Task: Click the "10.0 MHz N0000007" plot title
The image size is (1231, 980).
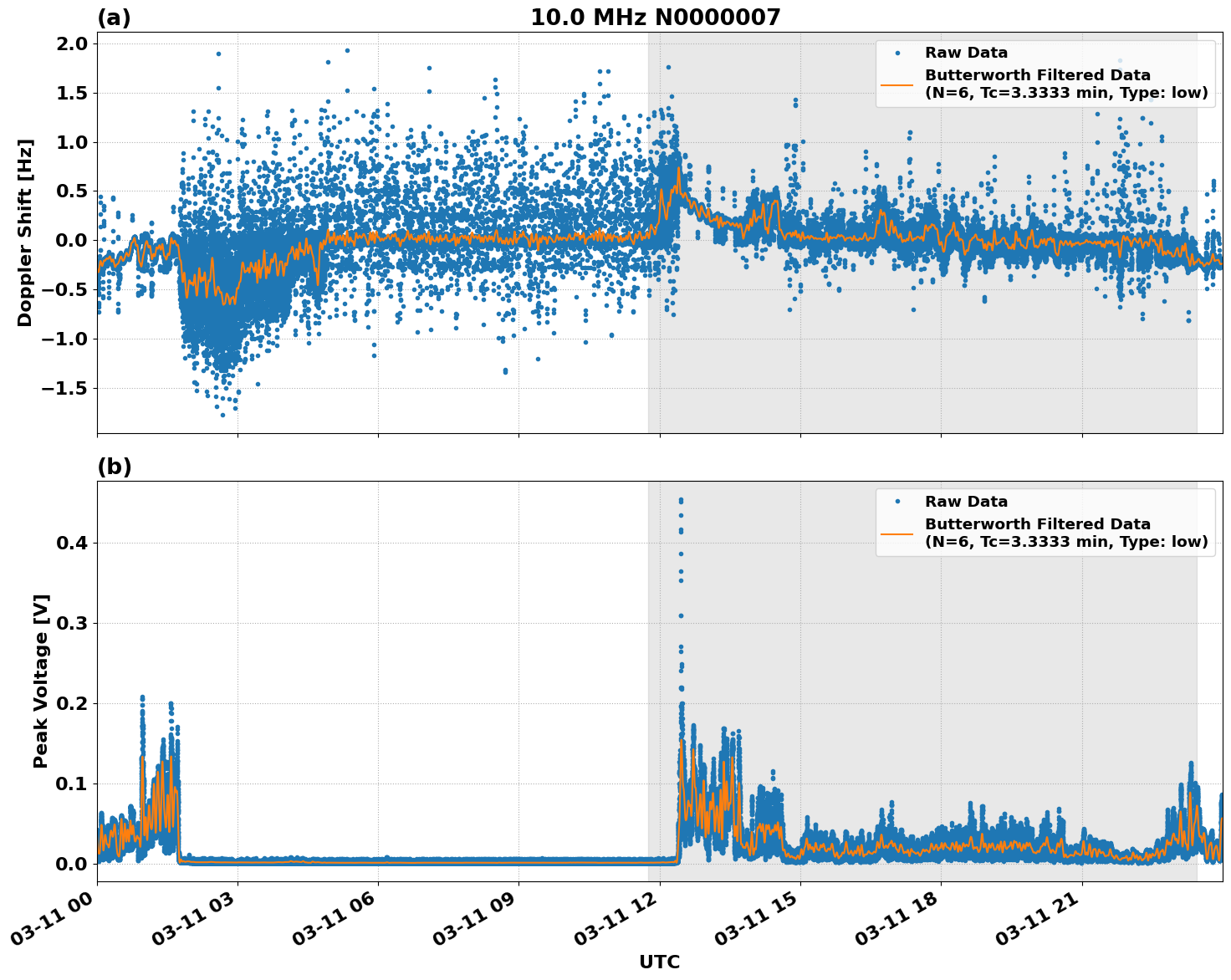Action: coord(655,18)
